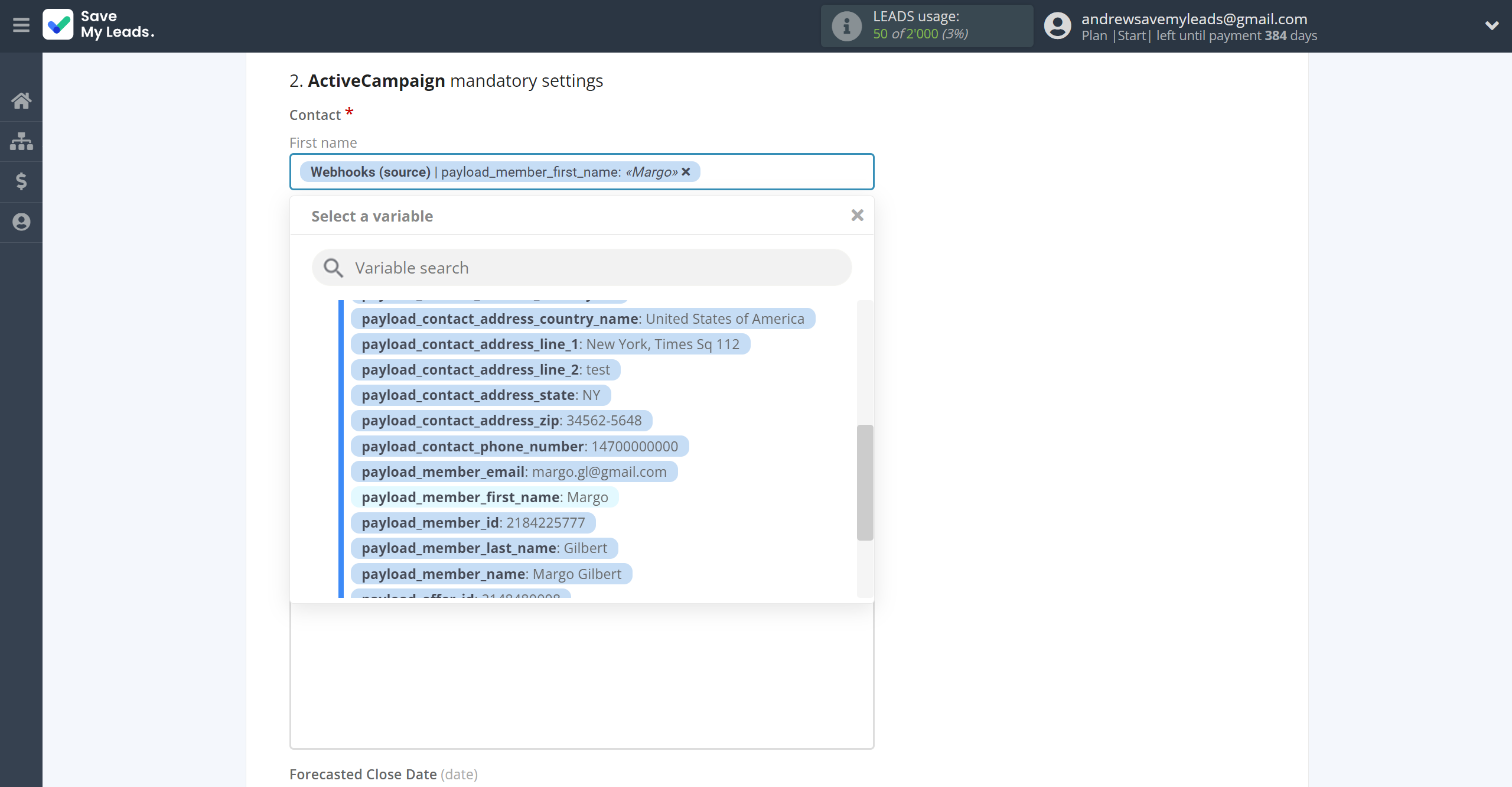Image resolution: width=1512 pixels, height=787 pixels.
Task: Click the Save My Leads logo
Action: (99, 24)
